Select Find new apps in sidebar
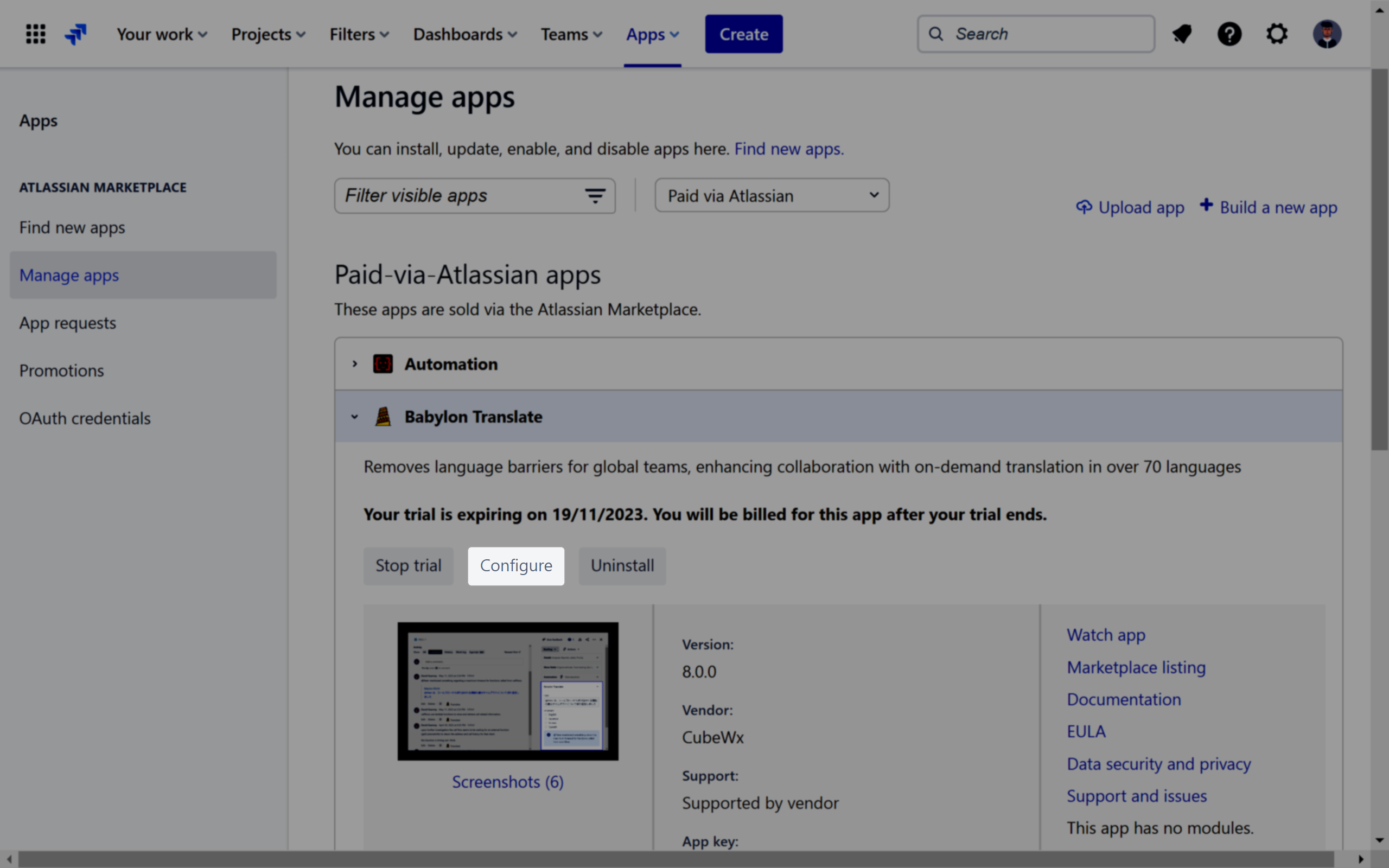The image size is (1389, 868). pyautogui.click(x=72, y=227)
